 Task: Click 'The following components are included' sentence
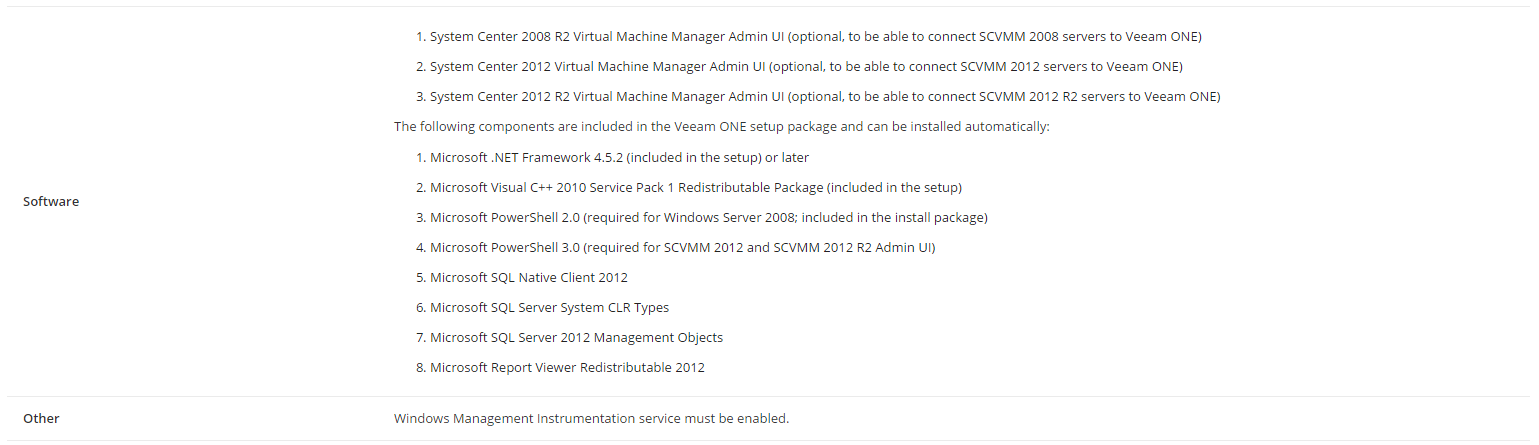(x=721, y=127)
